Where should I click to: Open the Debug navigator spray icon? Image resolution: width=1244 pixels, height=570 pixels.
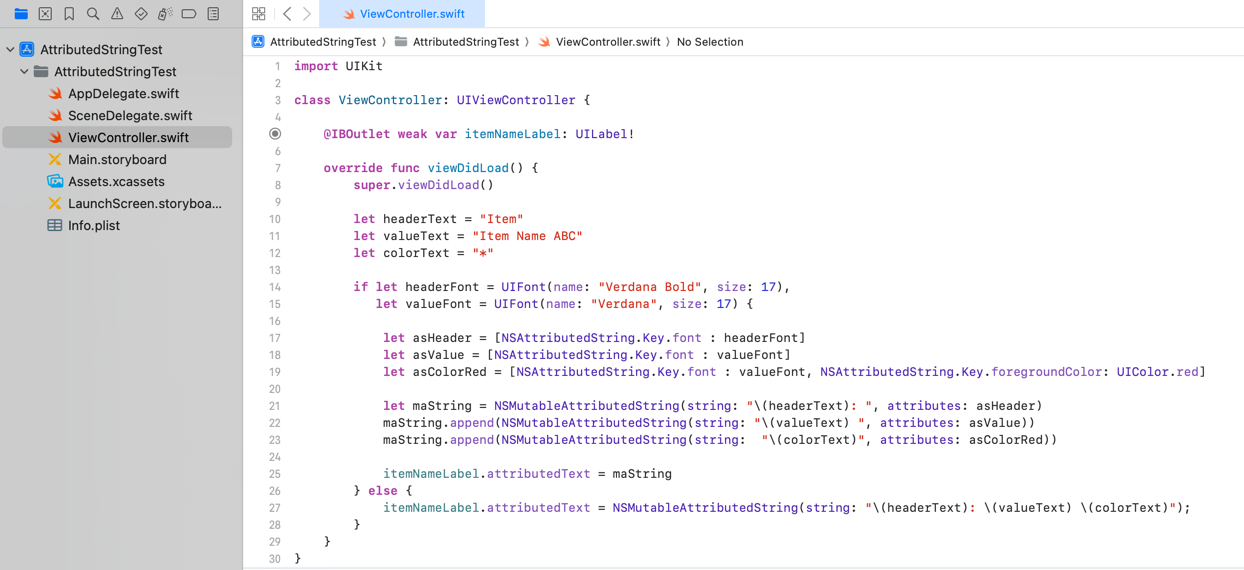[165, 14]
